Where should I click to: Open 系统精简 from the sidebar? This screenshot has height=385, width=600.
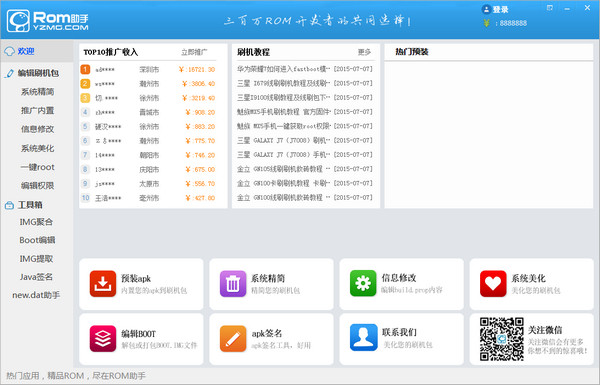[x=38, y=92]
